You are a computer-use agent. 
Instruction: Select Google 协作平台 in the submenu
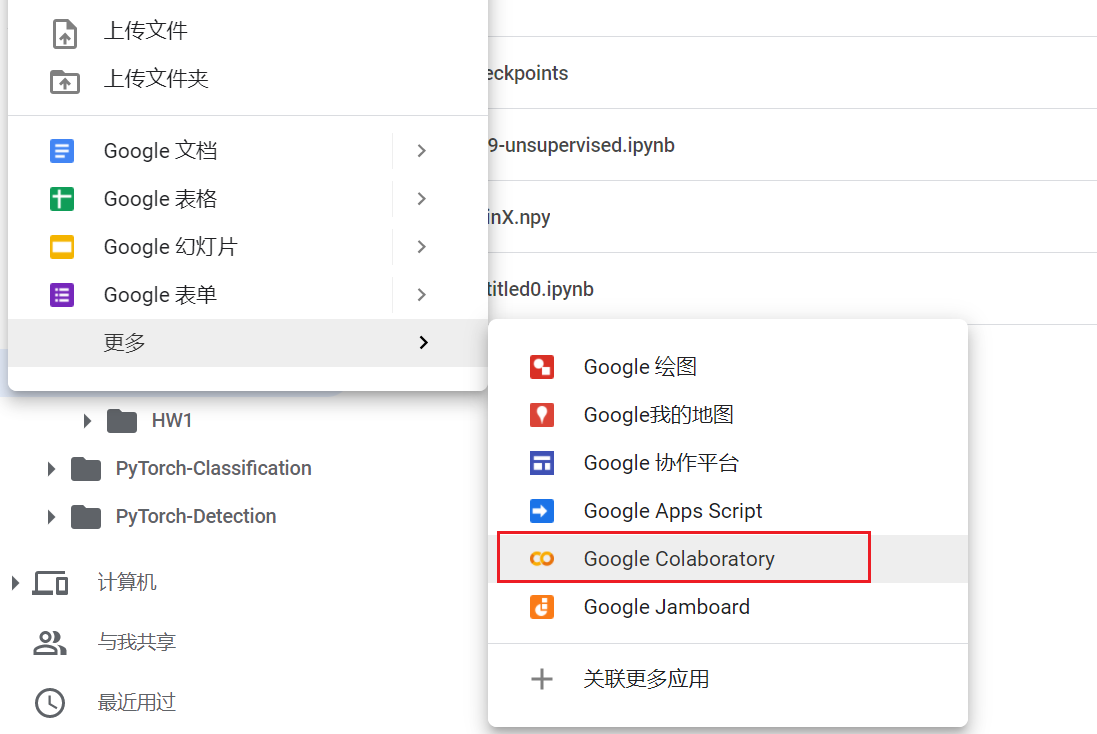[728, 463]
